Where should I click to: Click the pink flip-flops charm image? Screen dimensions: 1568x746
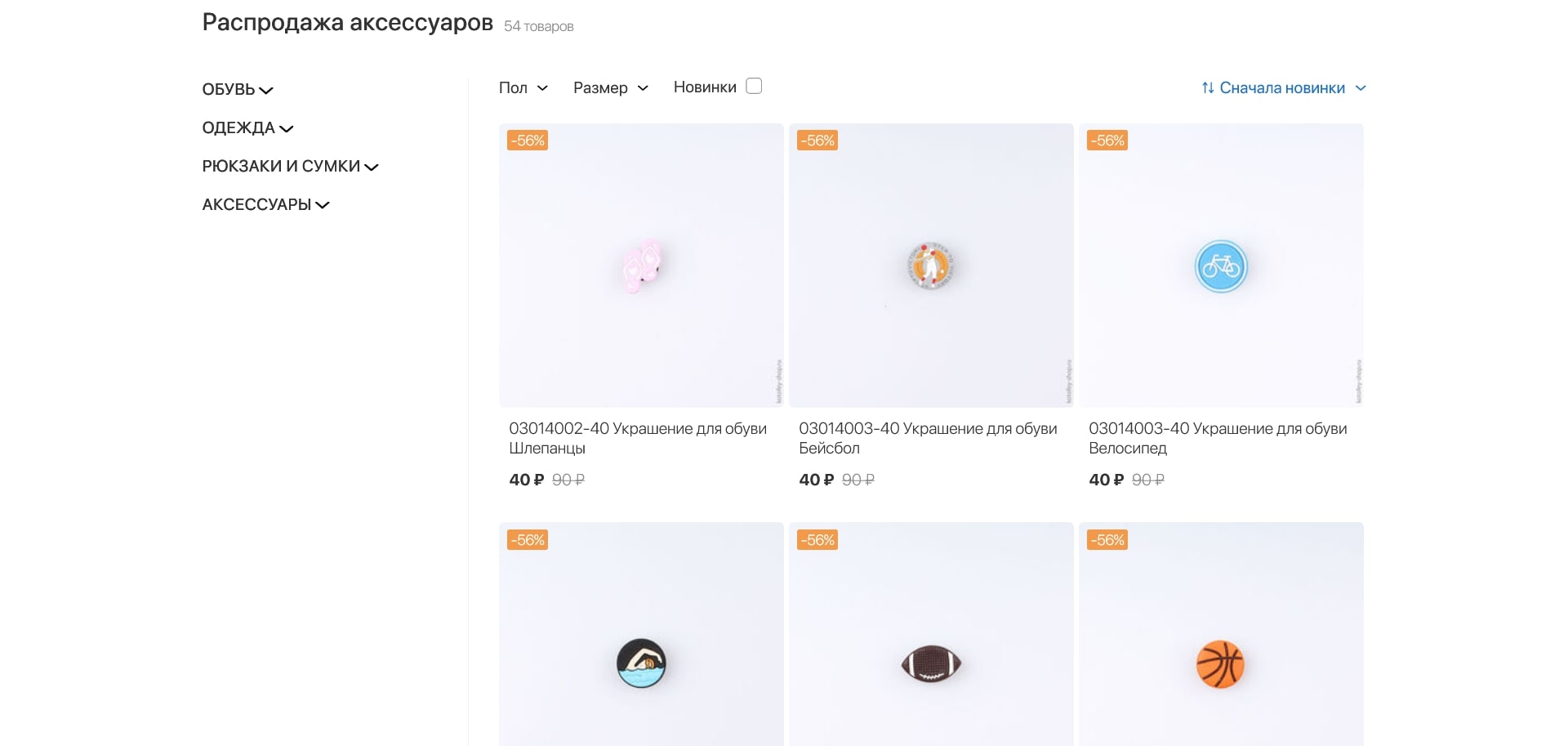tap(642, 266)
